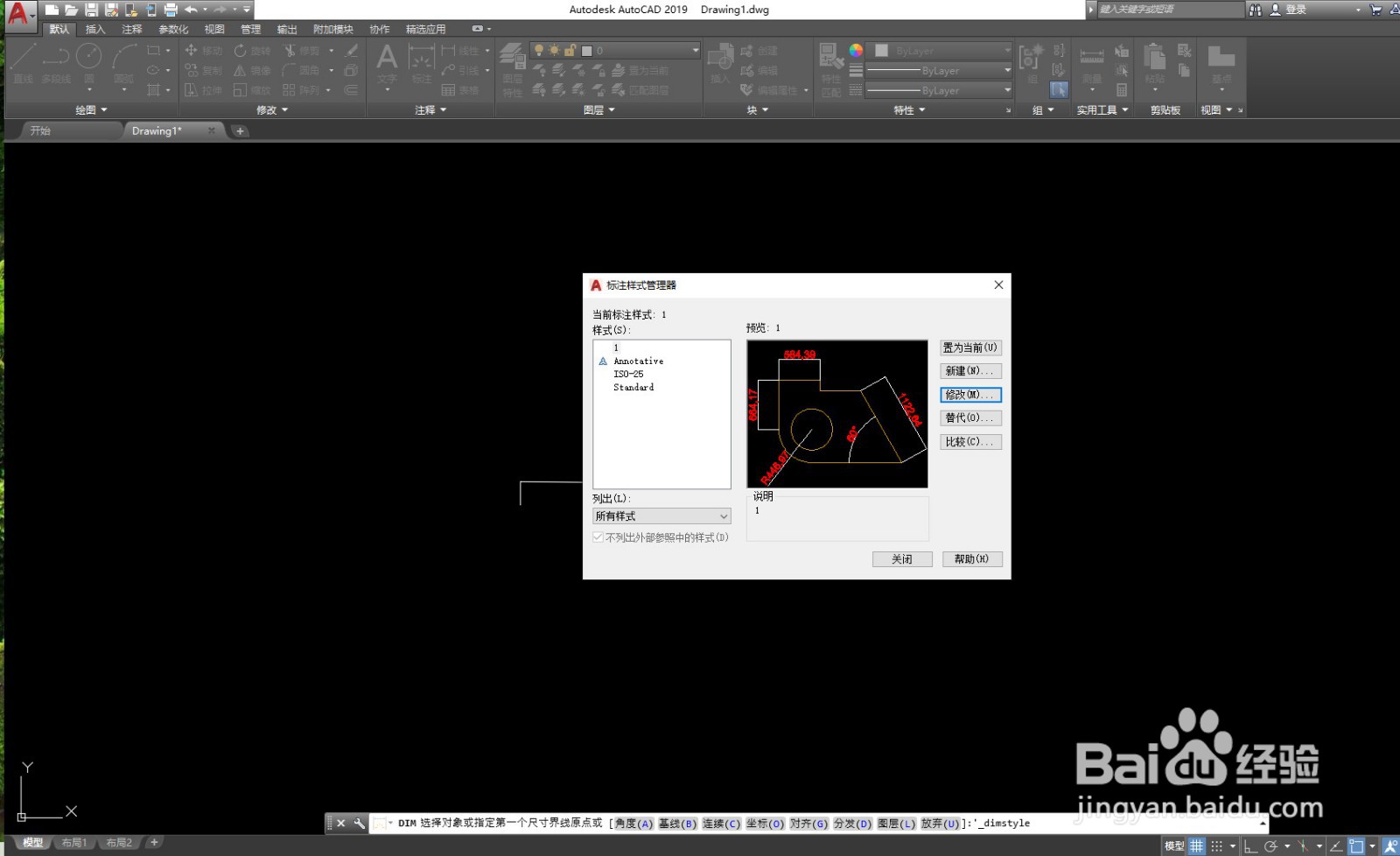Select the Circle (圆) tool
This screenshot has width=1400, height=856.
pos(88,63)
